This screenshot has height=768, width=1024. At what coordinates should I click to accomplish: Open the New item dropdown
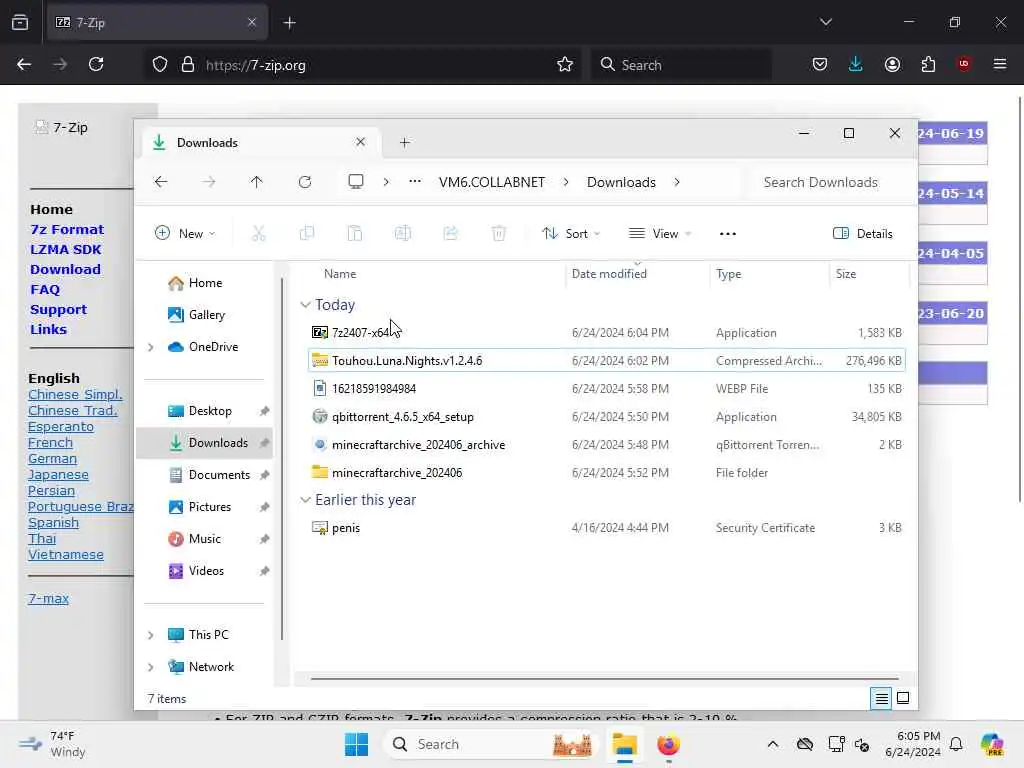coord(185,233)
